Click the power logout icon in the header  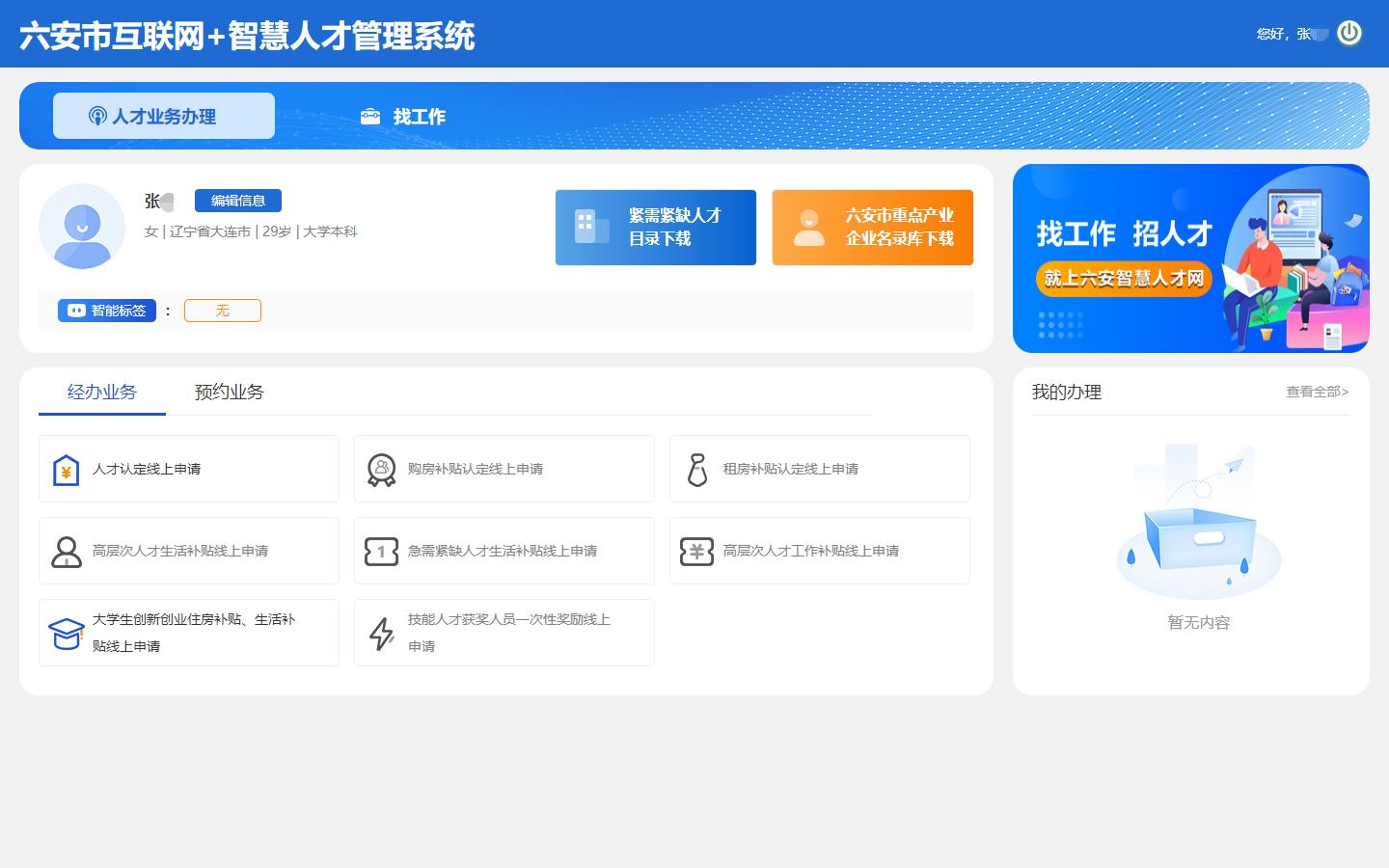pos(1349,32)
